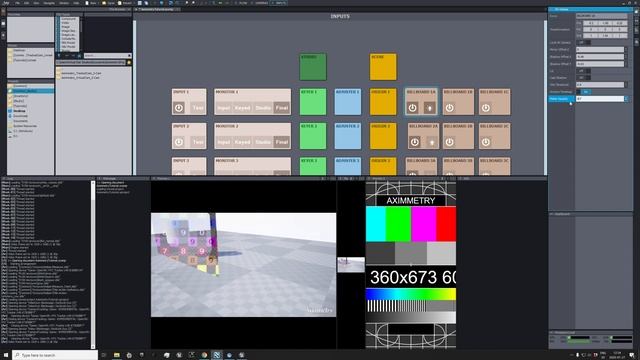640x360 pixels.
Task: Toggle the Cast Shadow switch
Action: point(583,78)
